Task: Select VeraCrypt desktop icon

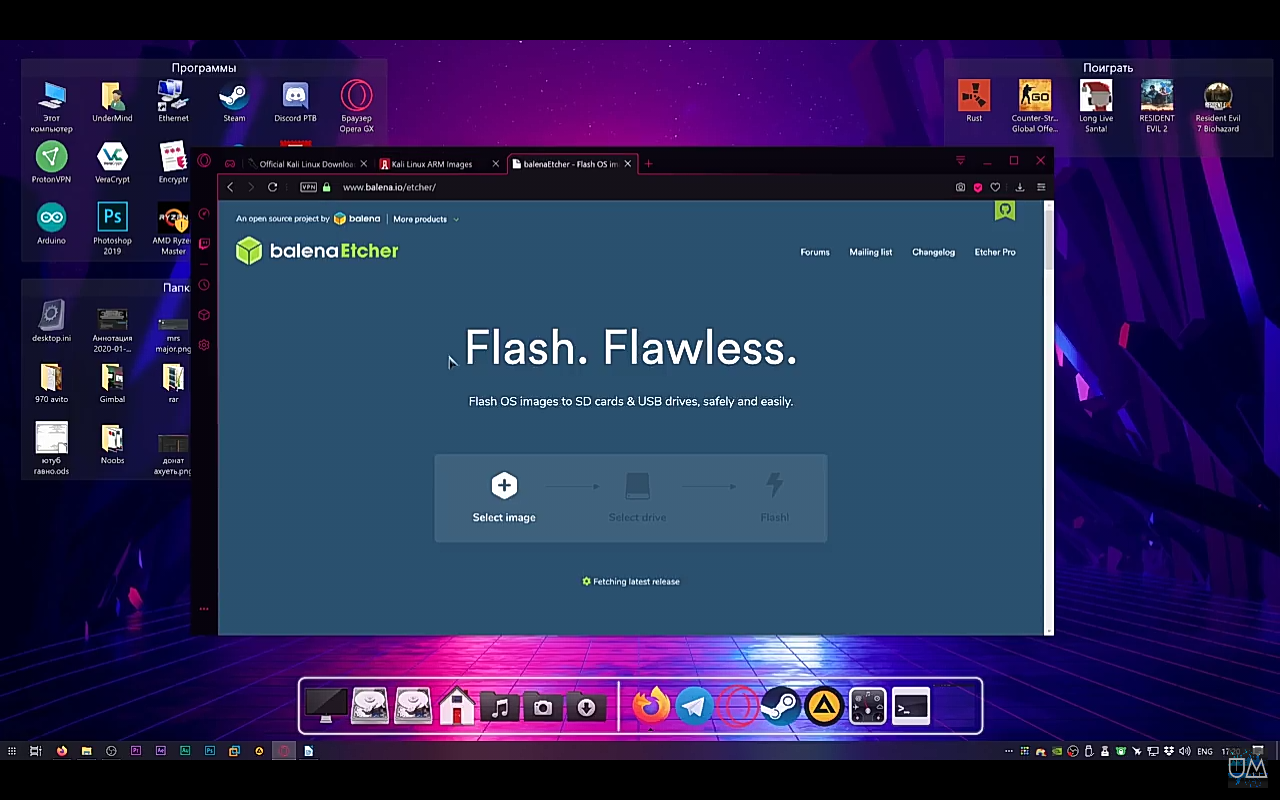Action: tap(112, 163)
